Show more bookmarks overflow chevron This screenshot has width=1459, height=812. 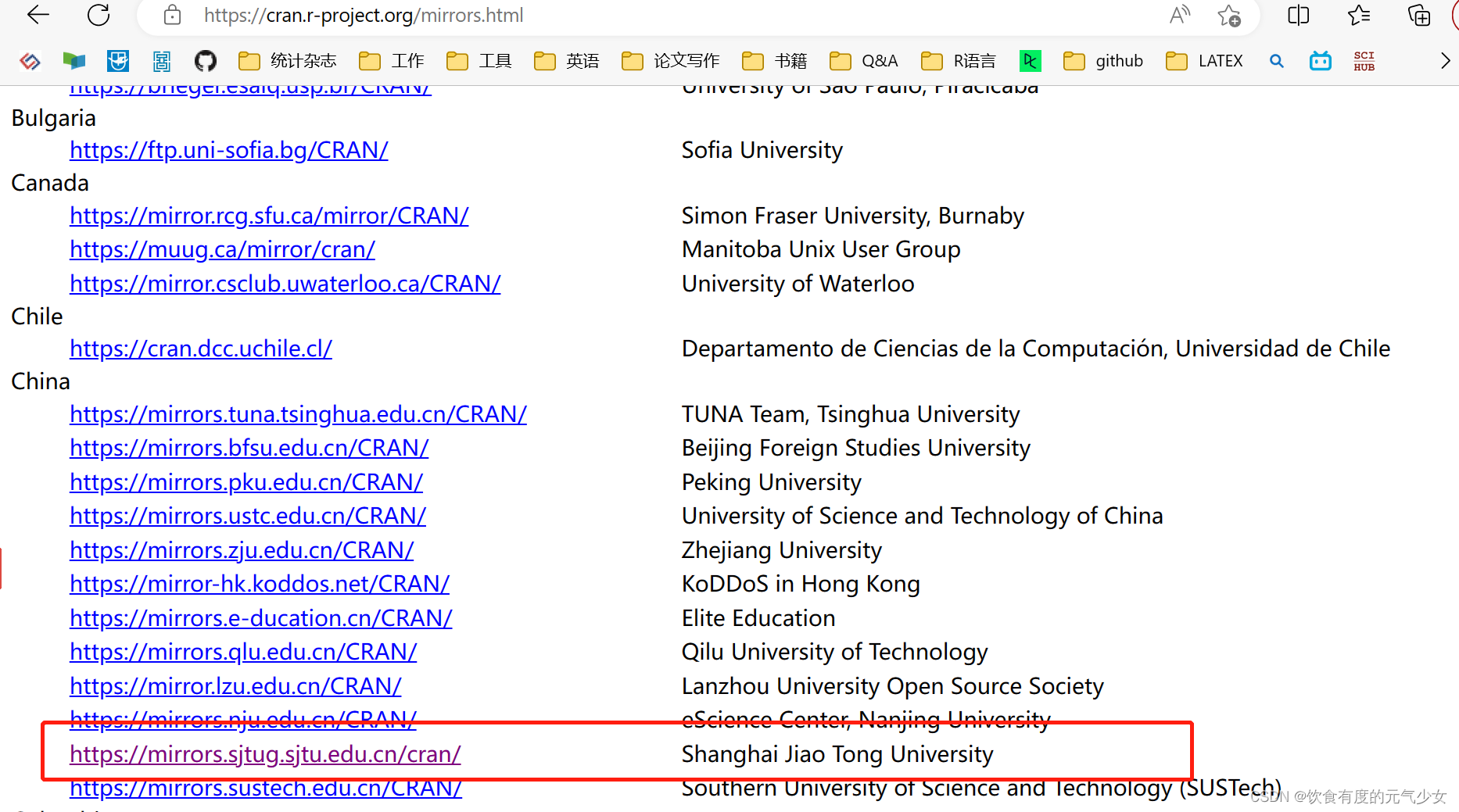[1445, 61]
